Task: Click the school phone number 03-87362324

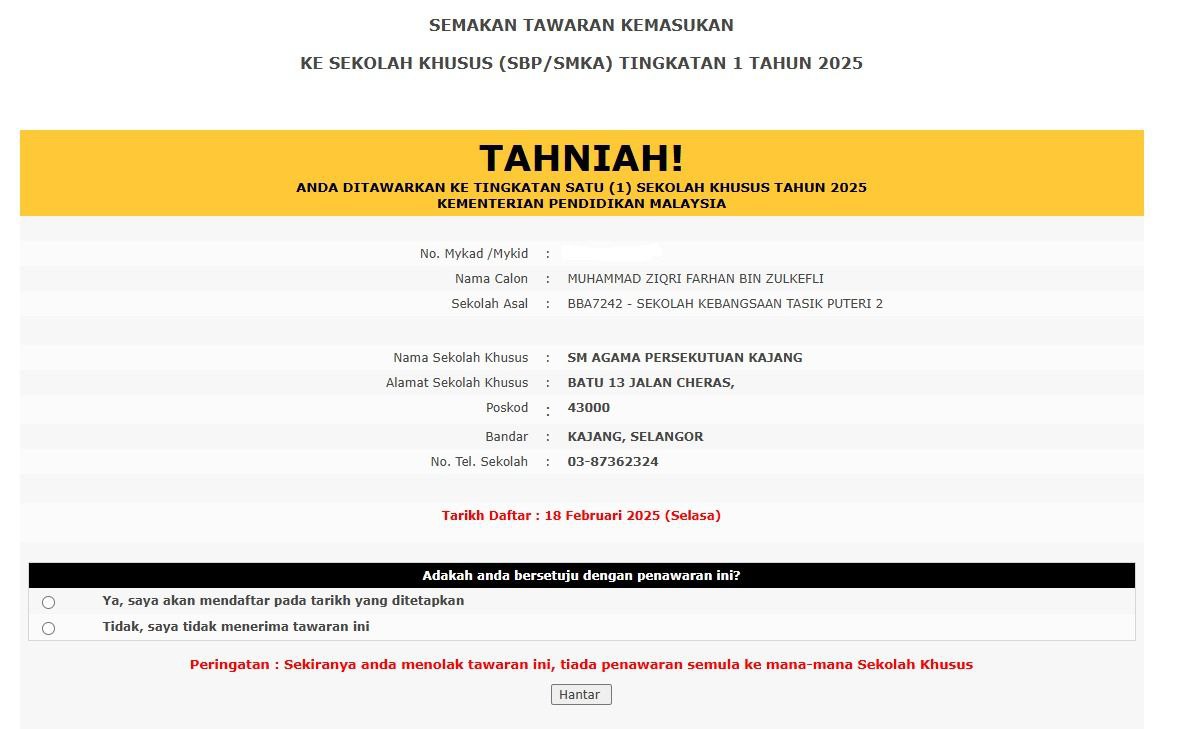Action: (x=613, y=462)
